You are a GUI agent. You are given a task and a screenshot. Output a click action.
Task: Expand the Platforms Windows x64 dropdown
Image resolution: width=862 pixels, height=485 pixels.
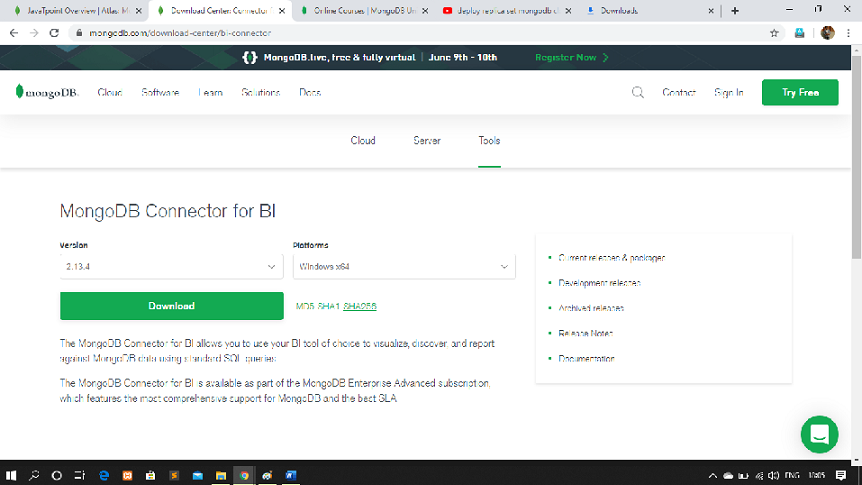click(x=404, y=267)
